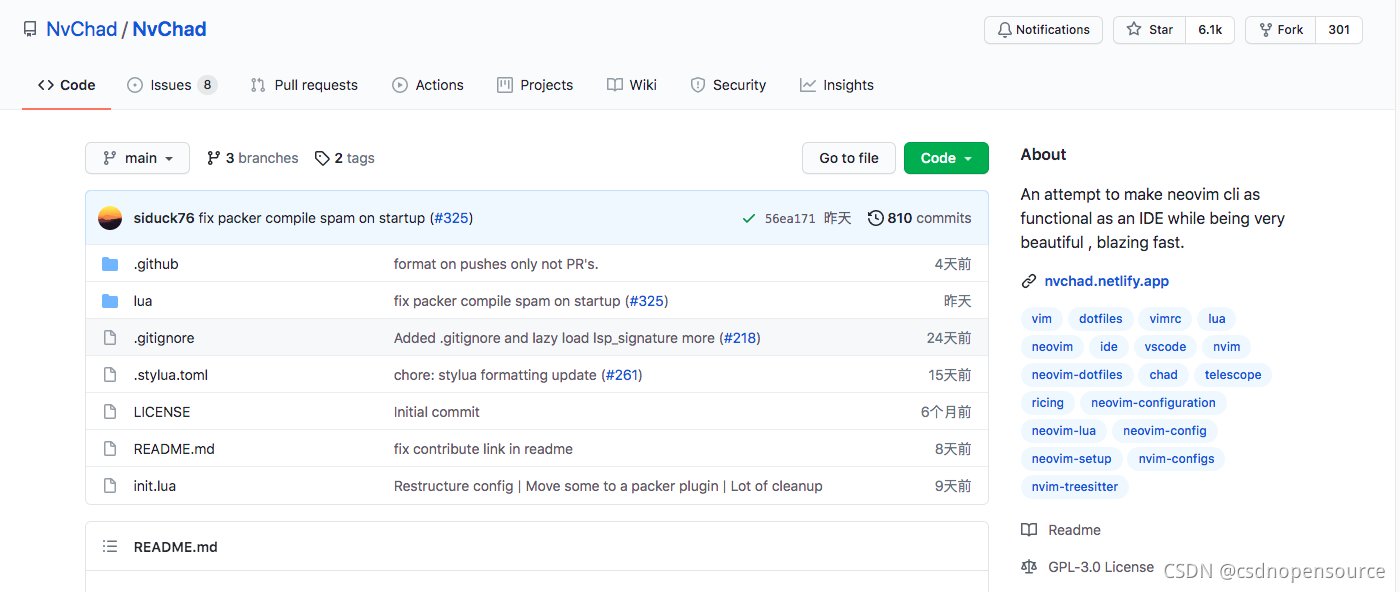This screenshot has height=592, width=1400.
Task: Click the .stylua.toml file icon
Action: click(110, 375)
